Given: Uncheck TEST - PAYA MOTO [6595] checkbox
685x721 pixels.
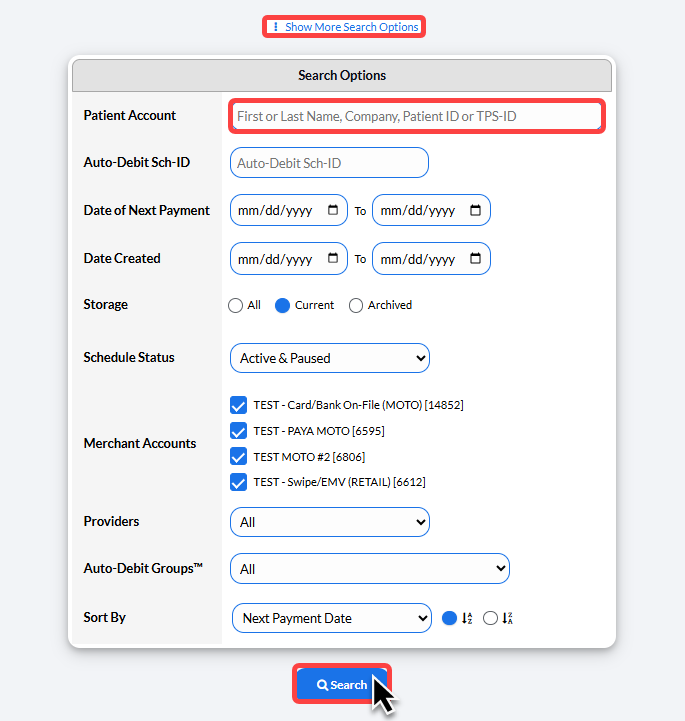Looking at the screenshot, I should click(x=239, y=431).
